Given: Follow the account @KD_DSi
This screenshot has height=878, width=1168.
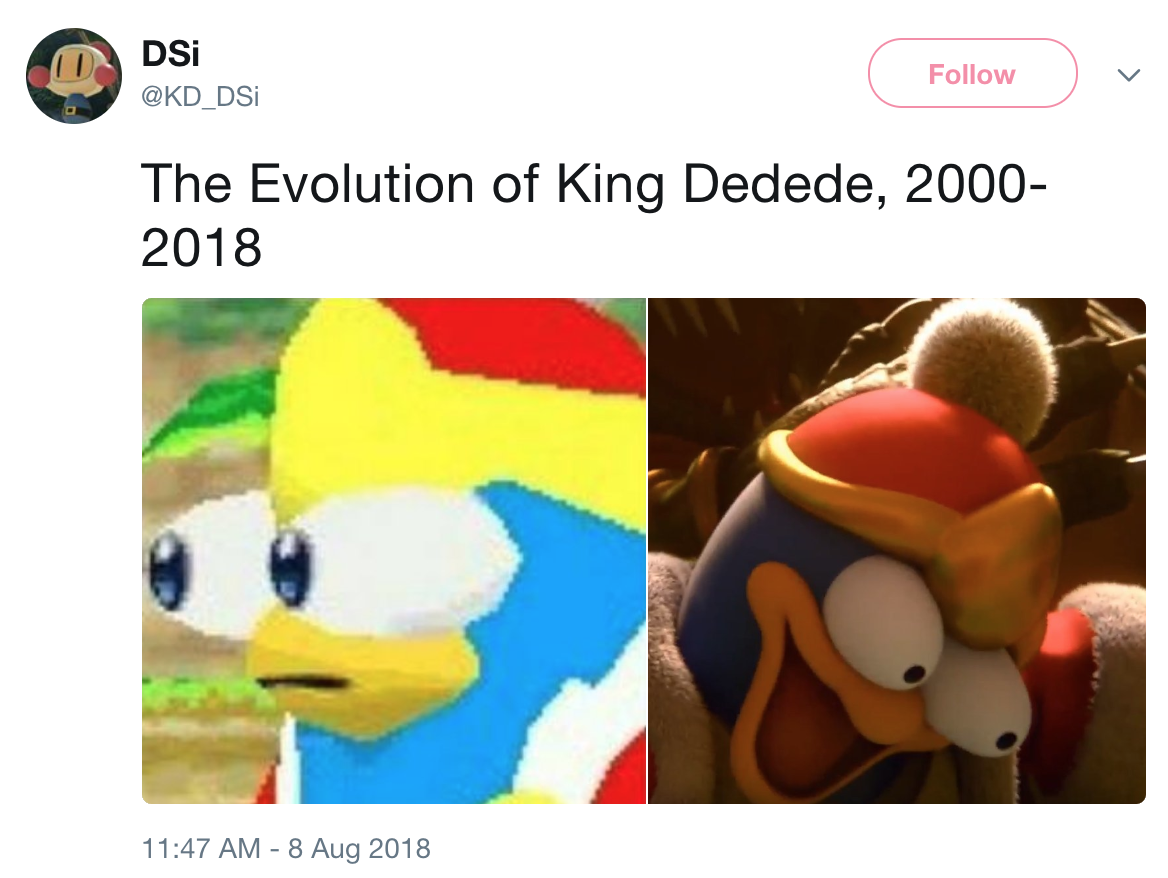Looking at the screenshot, I should 971,73.
